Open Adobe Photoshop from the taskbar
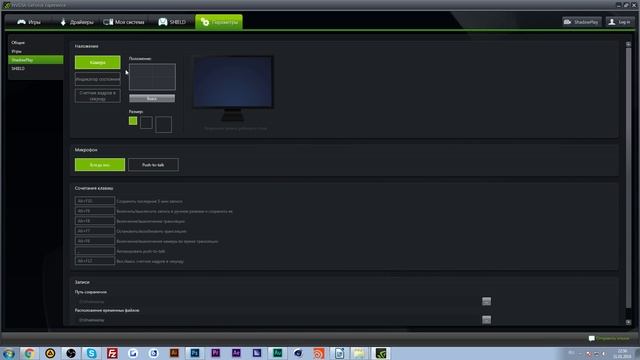Viewport: 640px width, 360px height. (195, 353)
